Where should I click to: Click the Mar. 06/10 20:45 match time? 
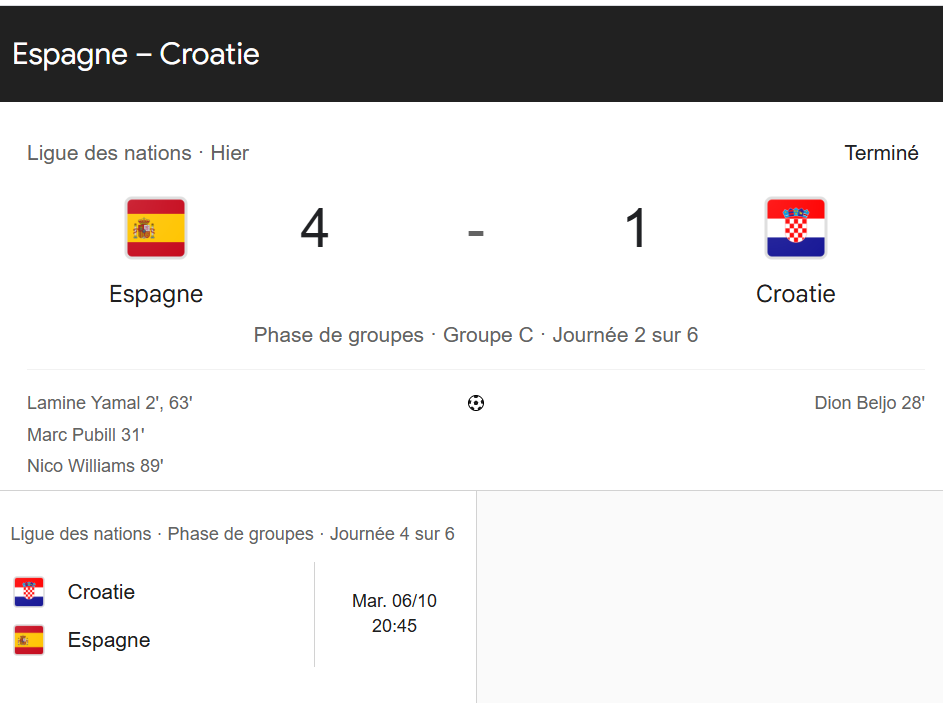394,613
